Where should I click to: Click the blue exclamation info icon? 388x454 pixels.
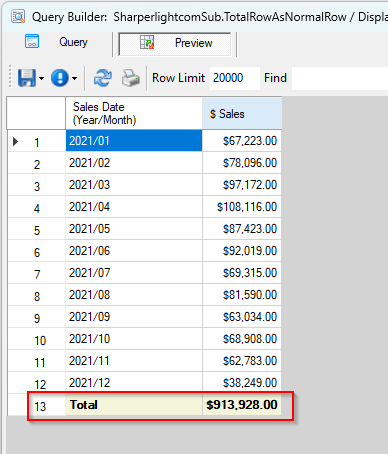[x=60, y=78]
